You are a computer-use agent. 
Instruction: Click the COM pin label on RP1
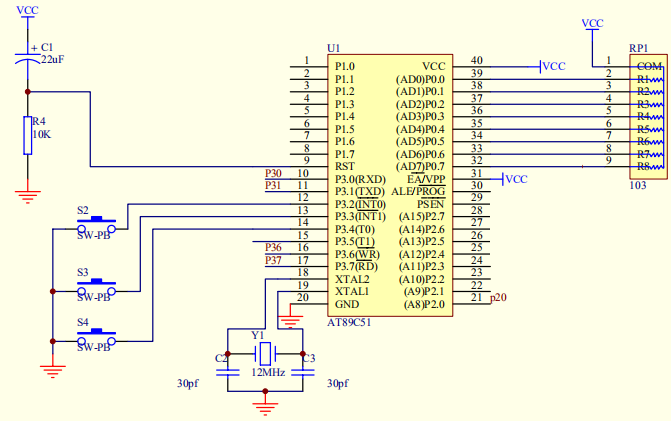point(649,66)
